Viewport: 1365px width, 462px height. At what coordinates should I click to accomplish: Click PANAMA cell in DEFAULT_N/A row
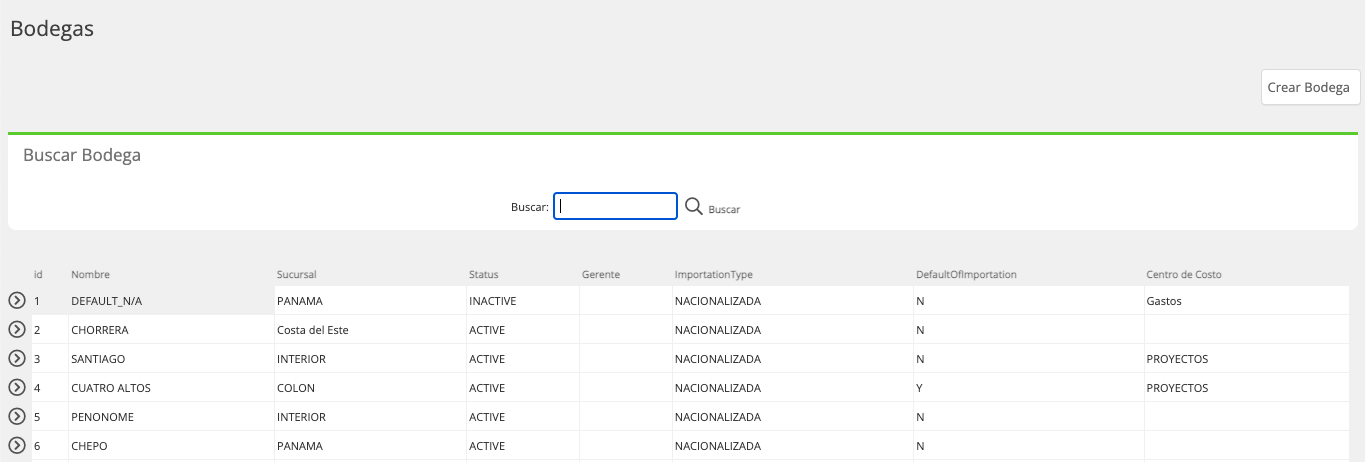369,301
